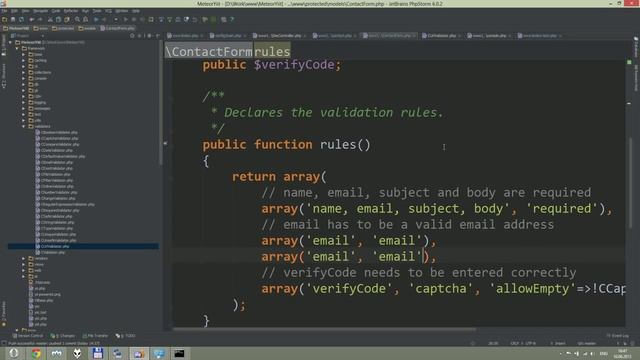
Task: Open the run configuration dropdown in toolbar
Action: coord(116,19)
